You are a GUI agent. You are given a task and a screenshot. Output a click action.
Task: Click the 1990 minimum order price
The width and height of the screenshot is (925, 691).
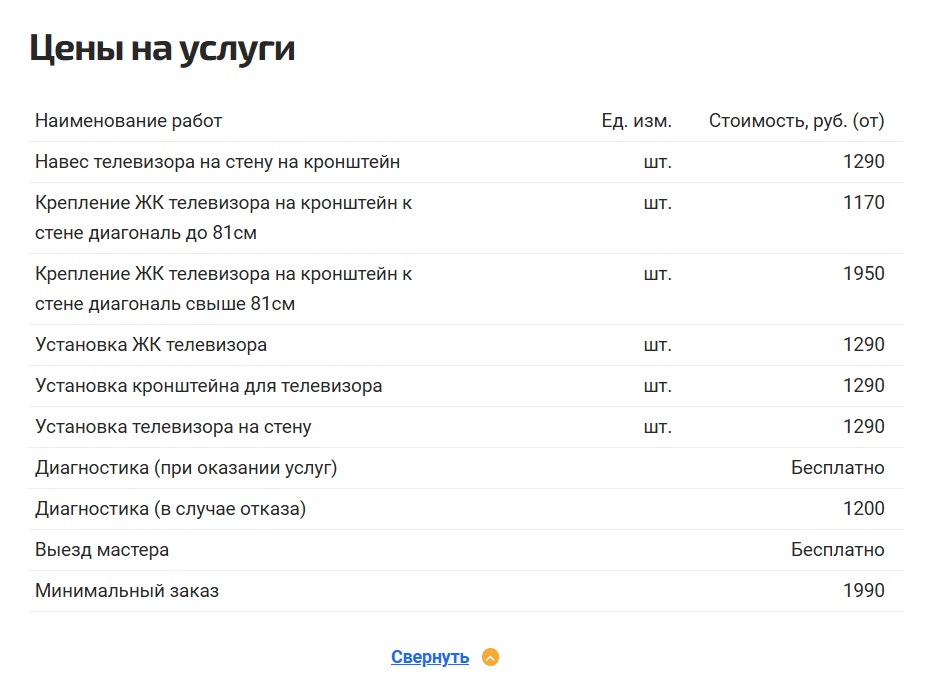(x=863, y=591)
